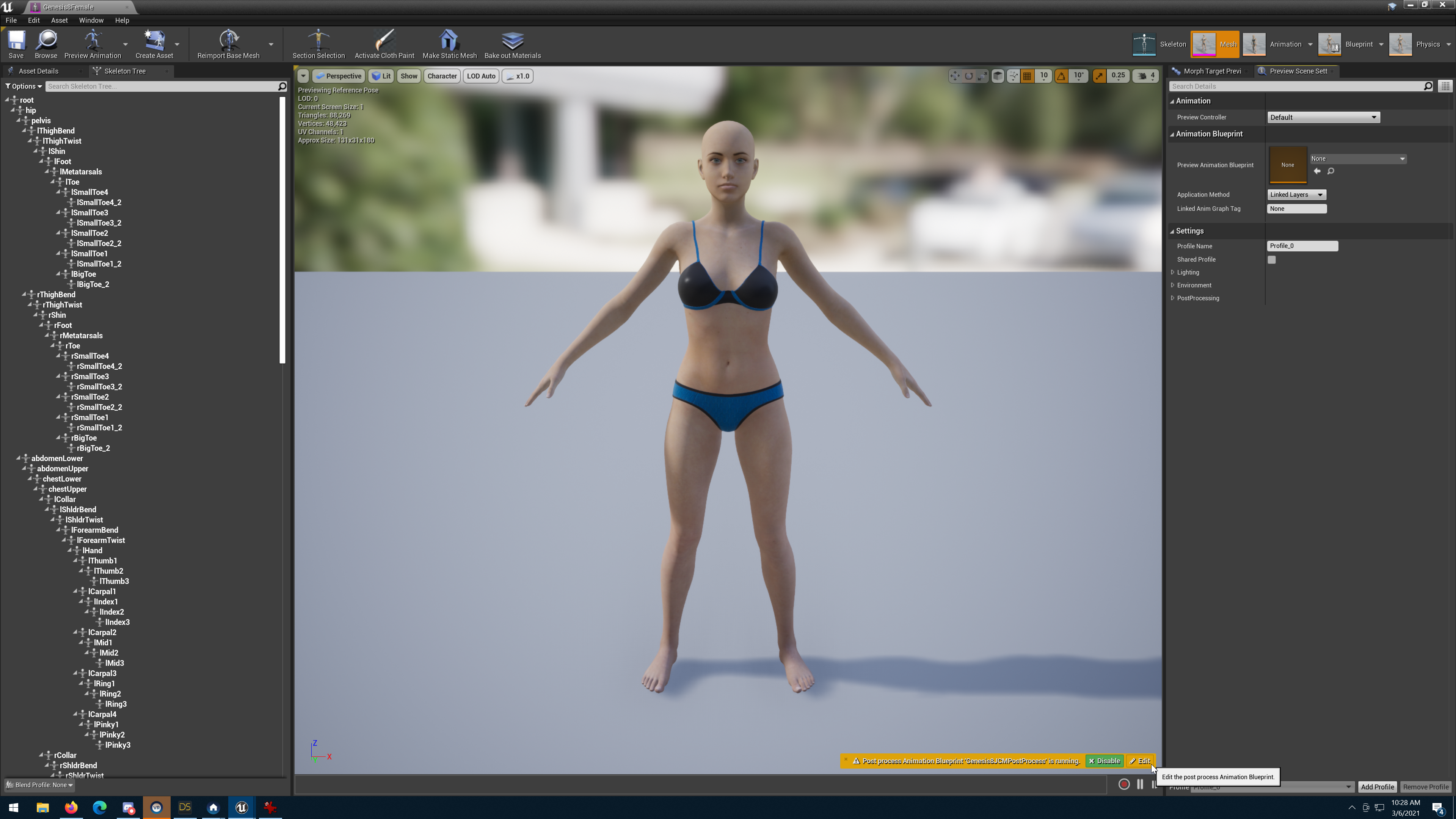Disable the running post process Animation Blueprint
Screen dimensions: 1456x819
(x=1104, y=761)
